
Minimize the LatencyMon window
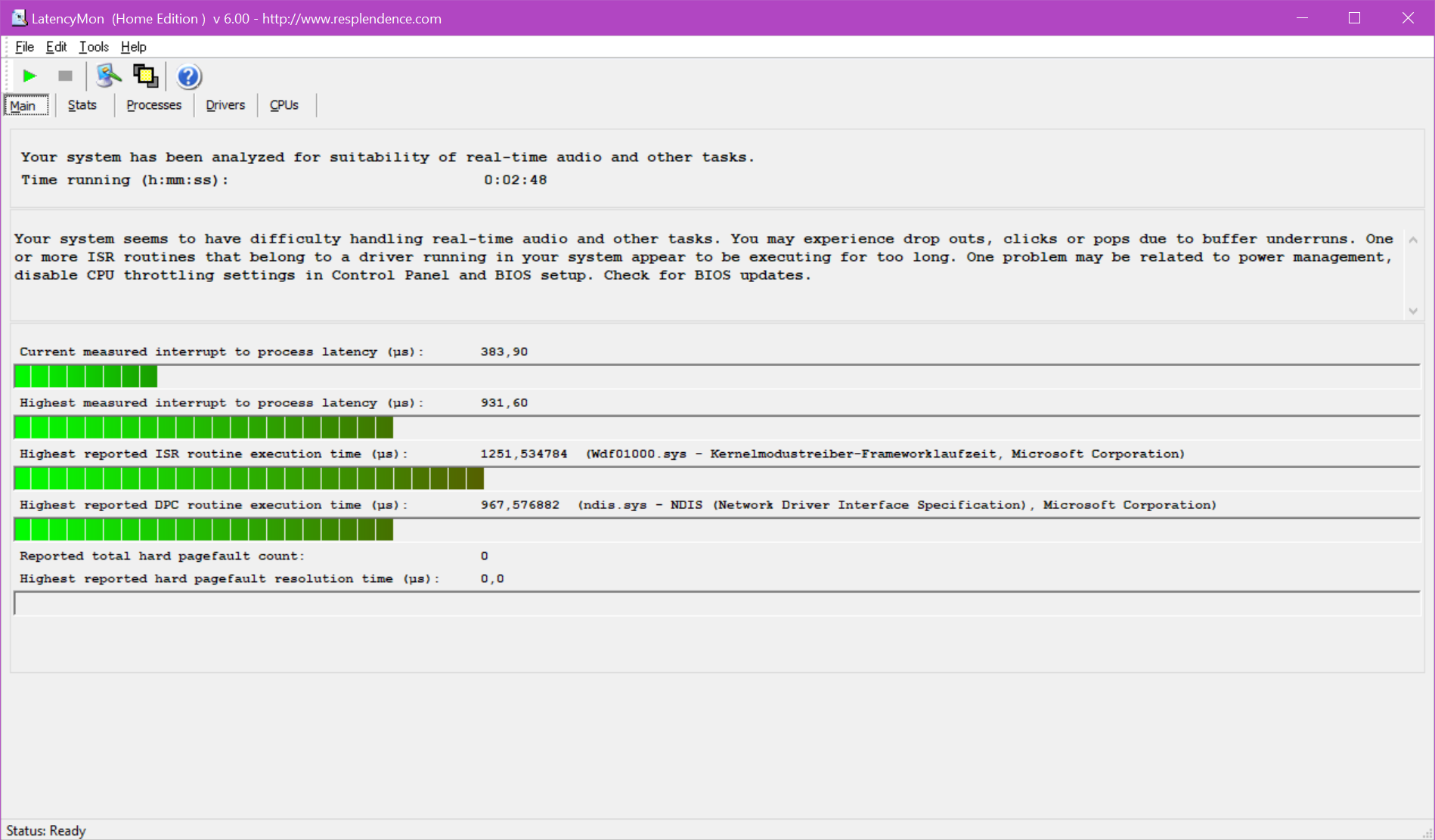(1302, 18)
